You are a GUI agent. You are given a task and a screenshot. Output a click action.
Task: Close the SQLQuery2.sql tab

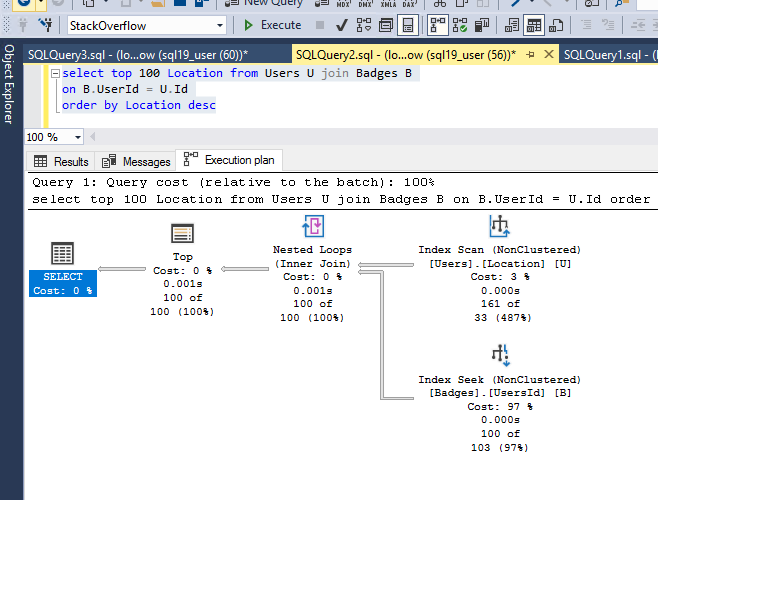pyautogui.click(x=549, y=54)
